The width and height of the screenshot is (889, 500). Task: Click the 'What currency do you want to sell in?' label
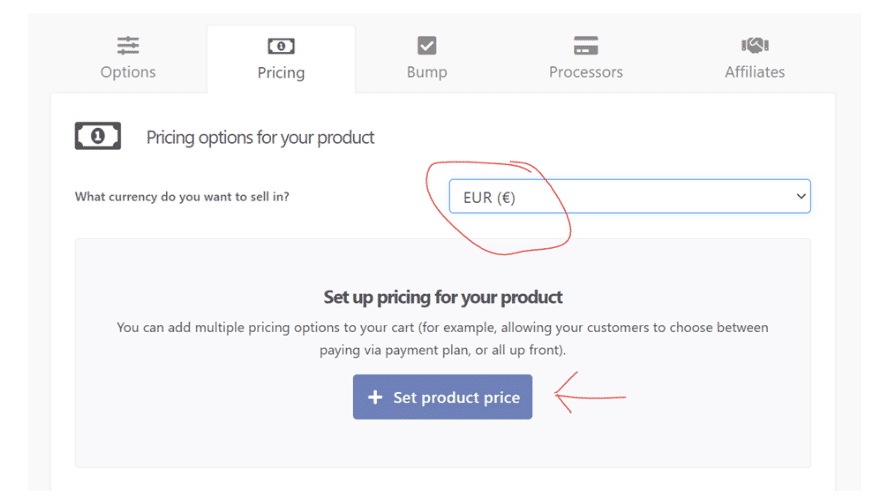click(x=182, y=197)
